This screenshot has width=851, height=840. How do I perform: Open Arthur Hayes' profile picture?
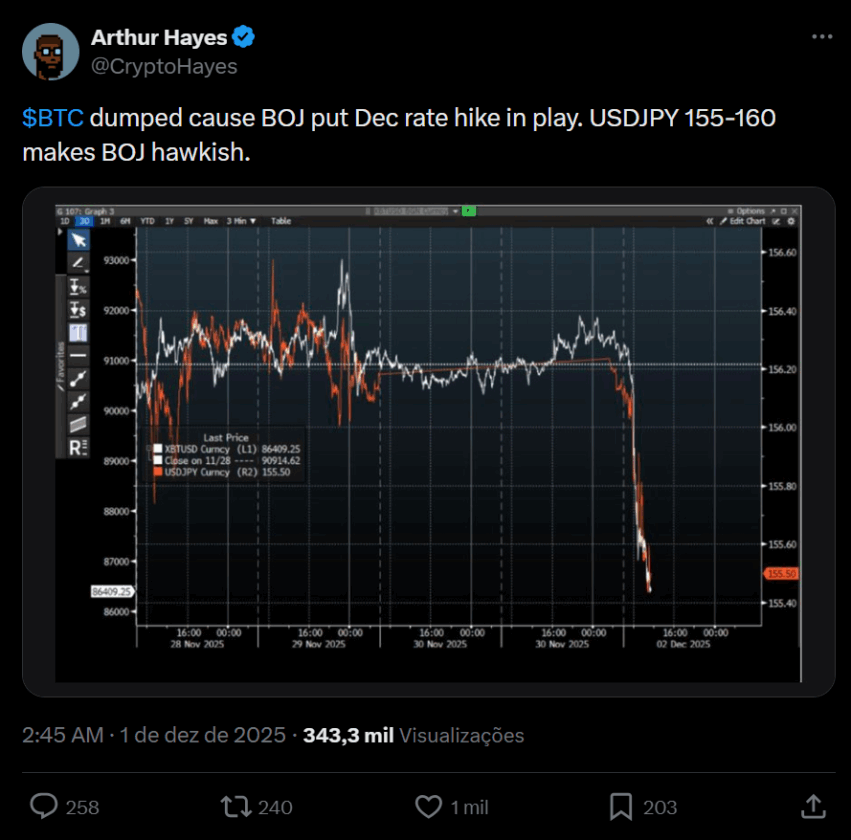point(50,50)
